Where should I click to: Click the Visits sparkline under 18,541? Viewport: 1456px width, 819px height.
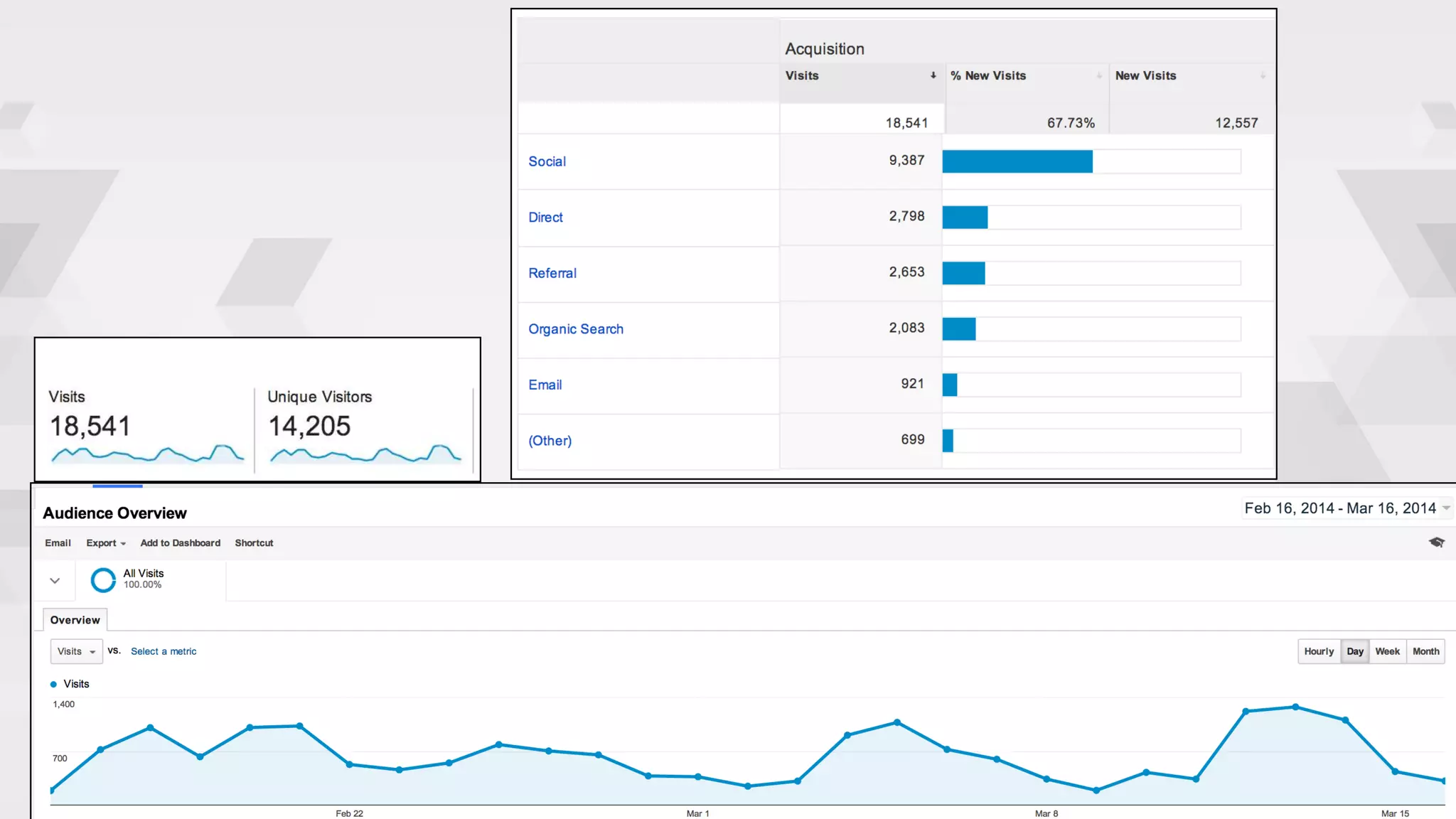(147, 454)
